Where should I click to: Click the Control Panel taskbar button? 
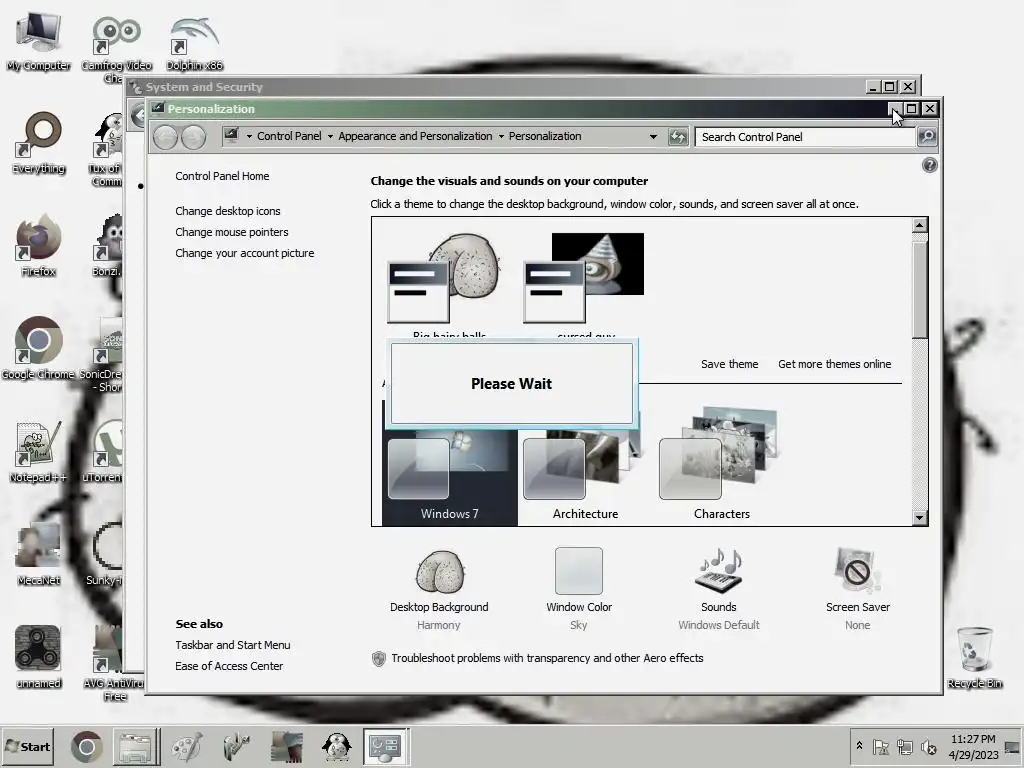click(x=385, y=746)
